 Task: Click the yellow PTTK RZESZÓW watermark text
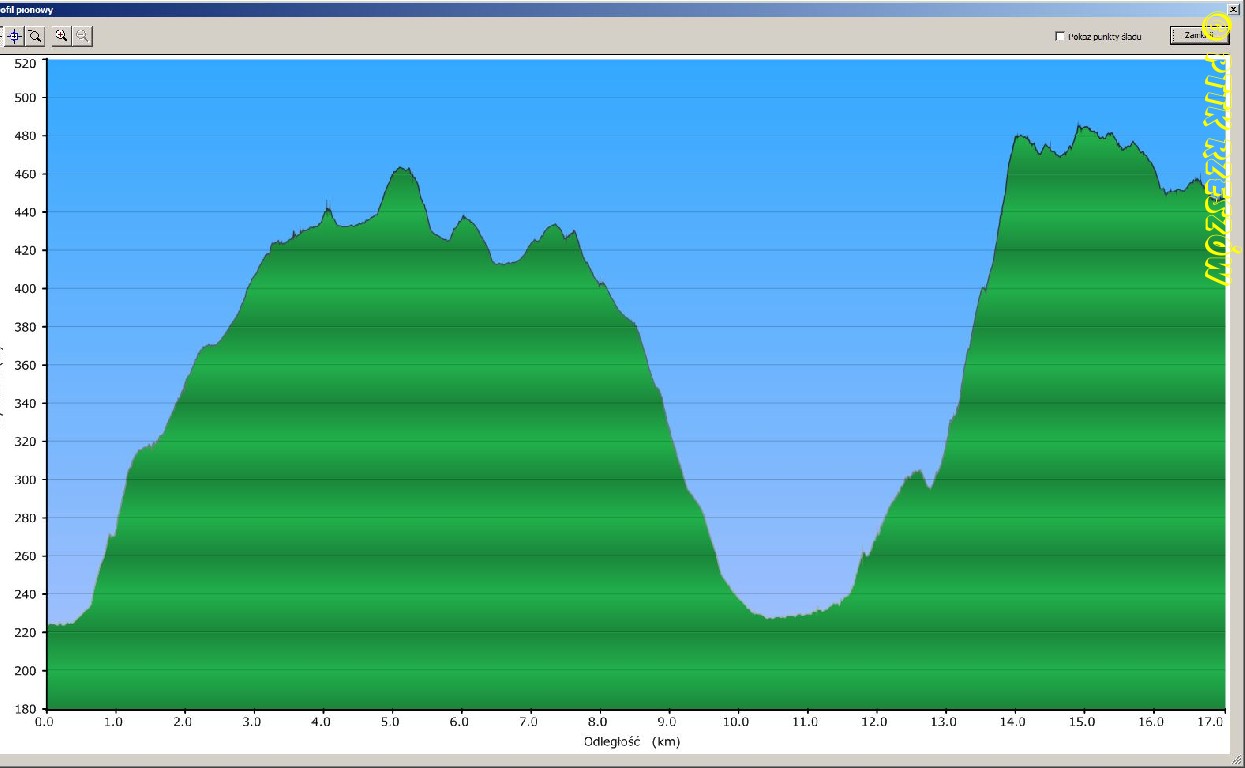[1216, 168]
